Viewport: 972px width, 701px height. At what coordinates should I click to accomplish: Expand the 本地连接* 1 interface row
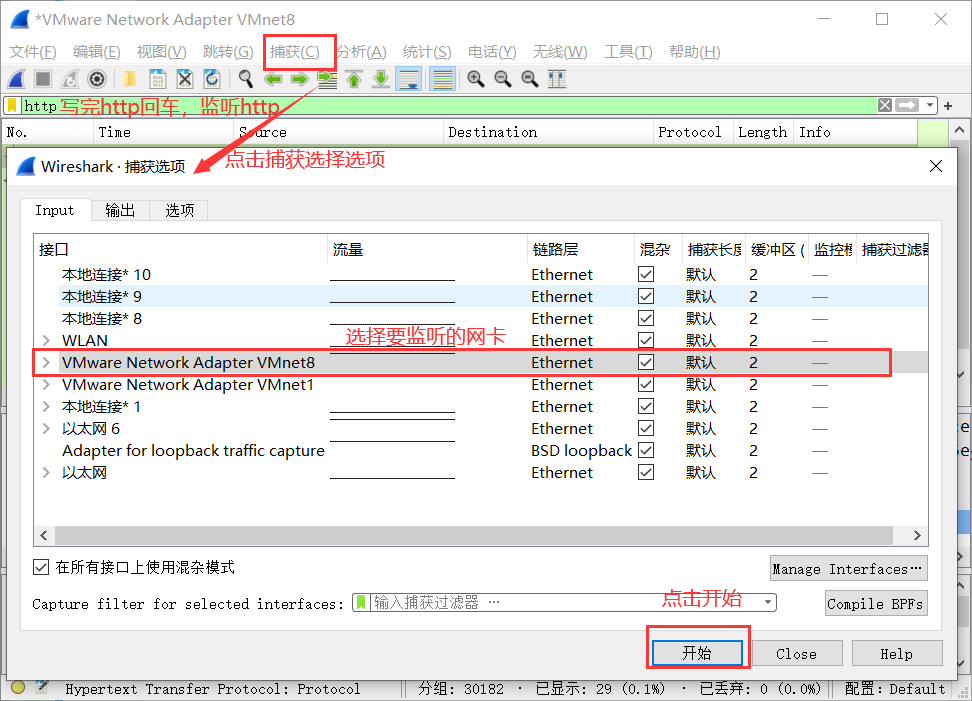tap(46, 407)
